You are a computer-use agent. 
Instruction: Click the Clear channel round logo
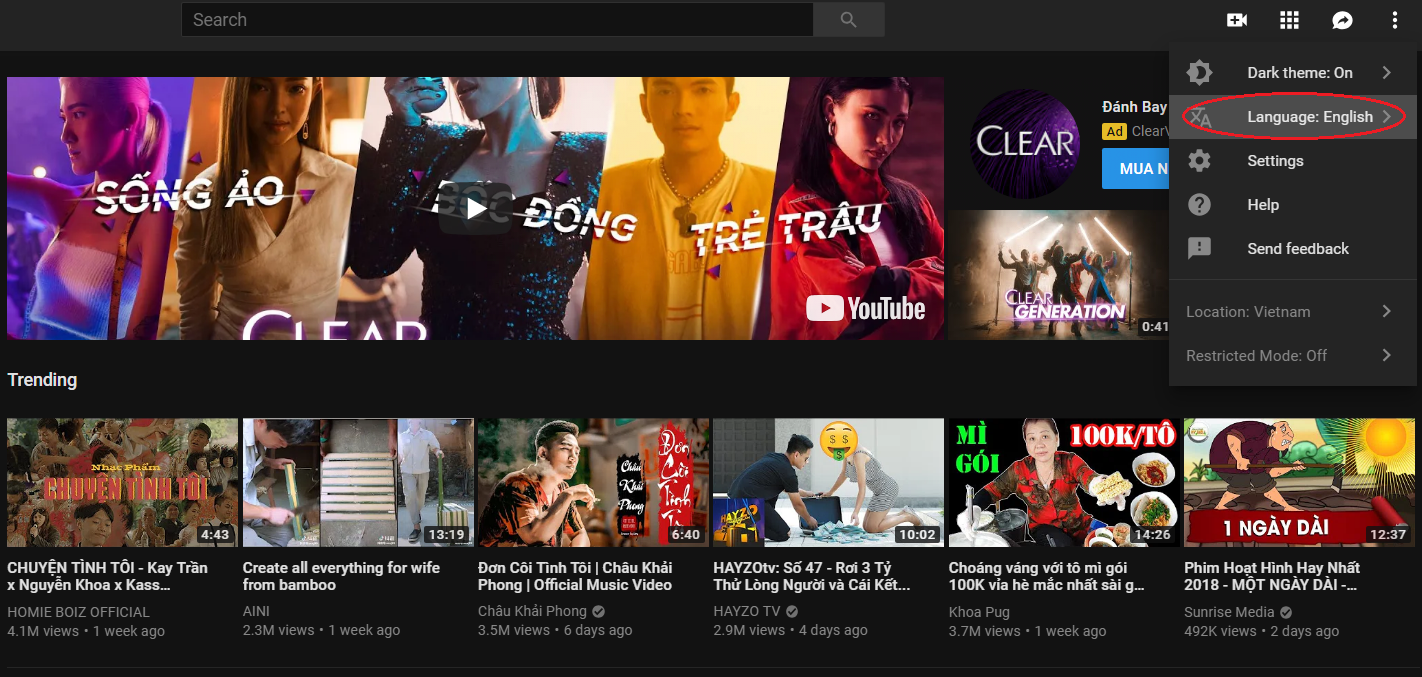pyautogui.click(x=1025, y=143)
